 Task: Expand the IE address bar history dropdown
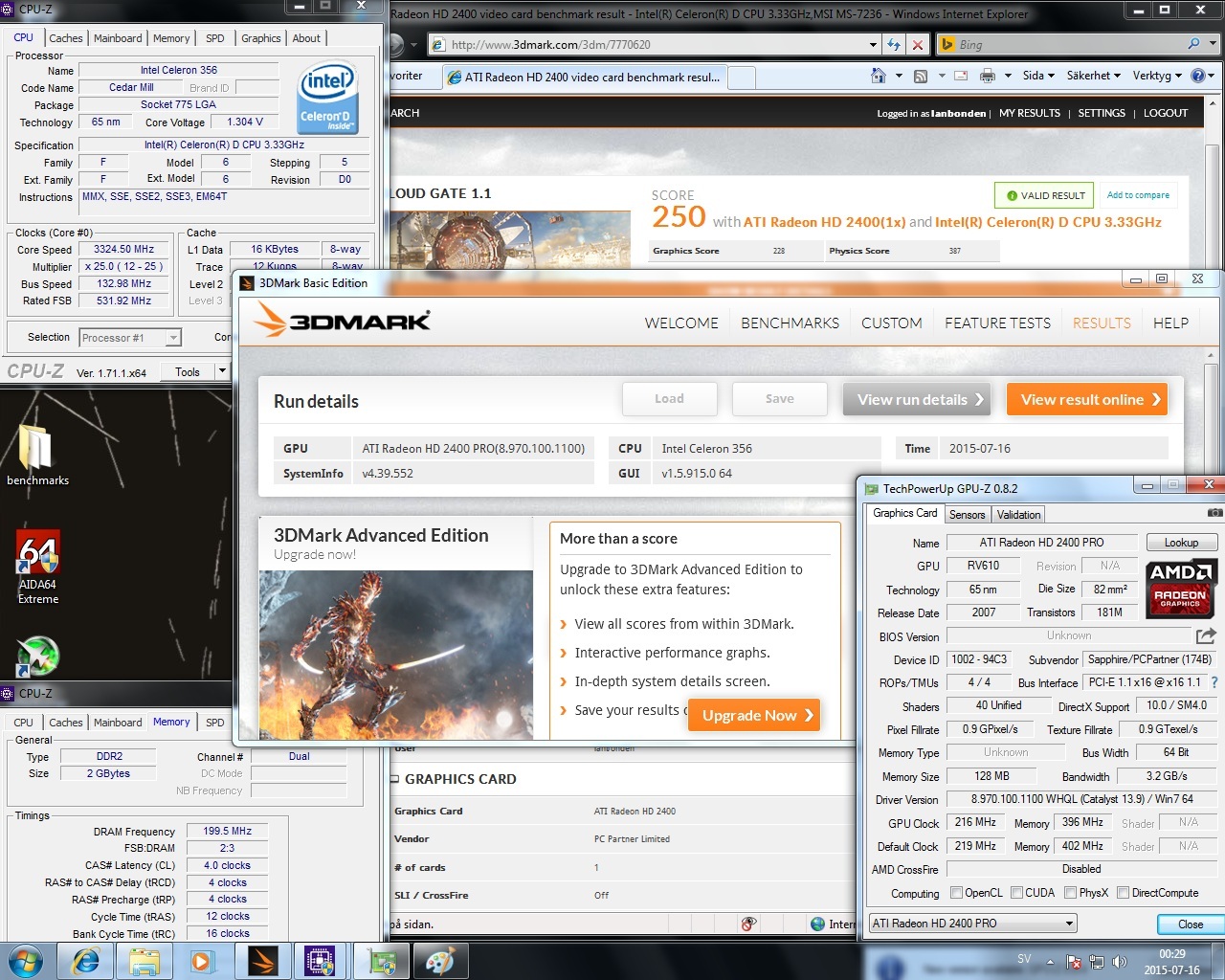[873, 44]
